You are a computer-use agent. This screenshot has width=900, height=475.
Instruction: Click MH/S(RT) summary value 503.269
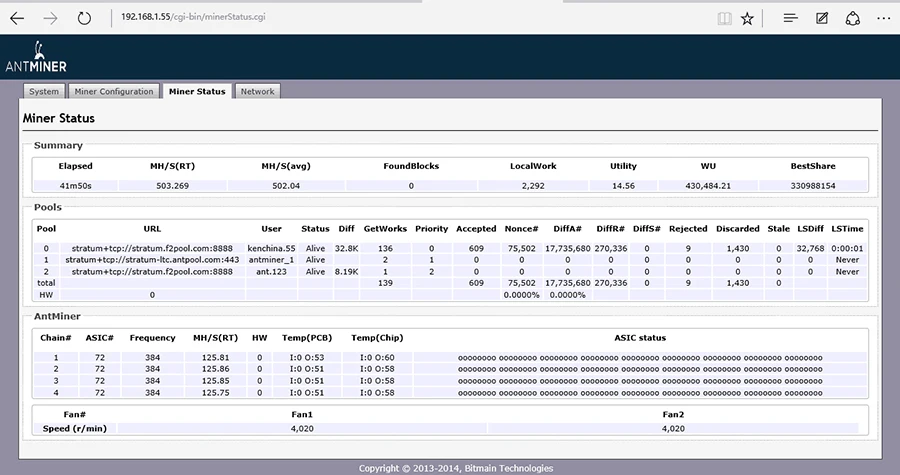click(172, 186)
